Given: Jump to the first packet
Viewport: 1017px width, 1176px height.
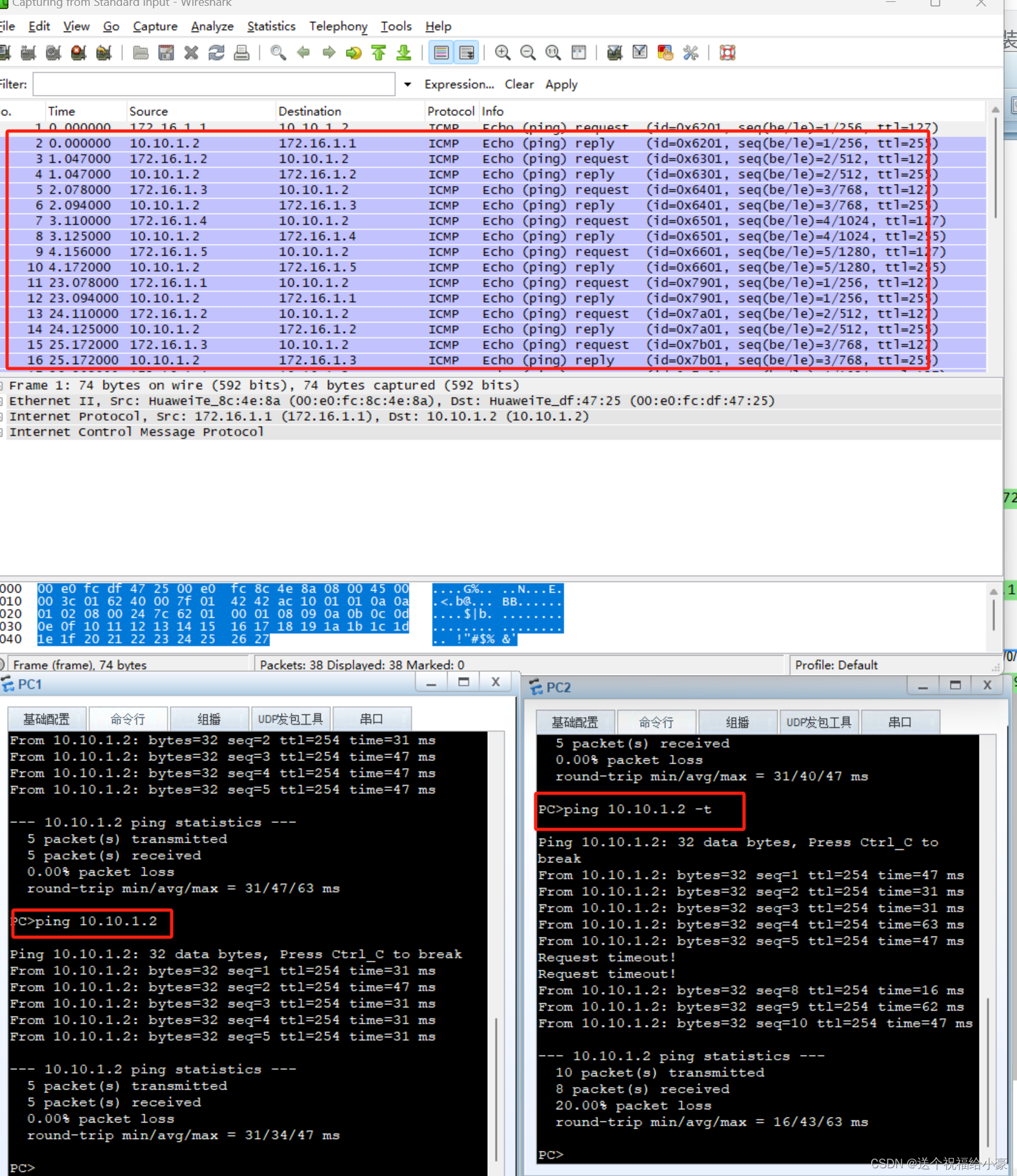Looking at the screenshot, I should coord(379,53).
